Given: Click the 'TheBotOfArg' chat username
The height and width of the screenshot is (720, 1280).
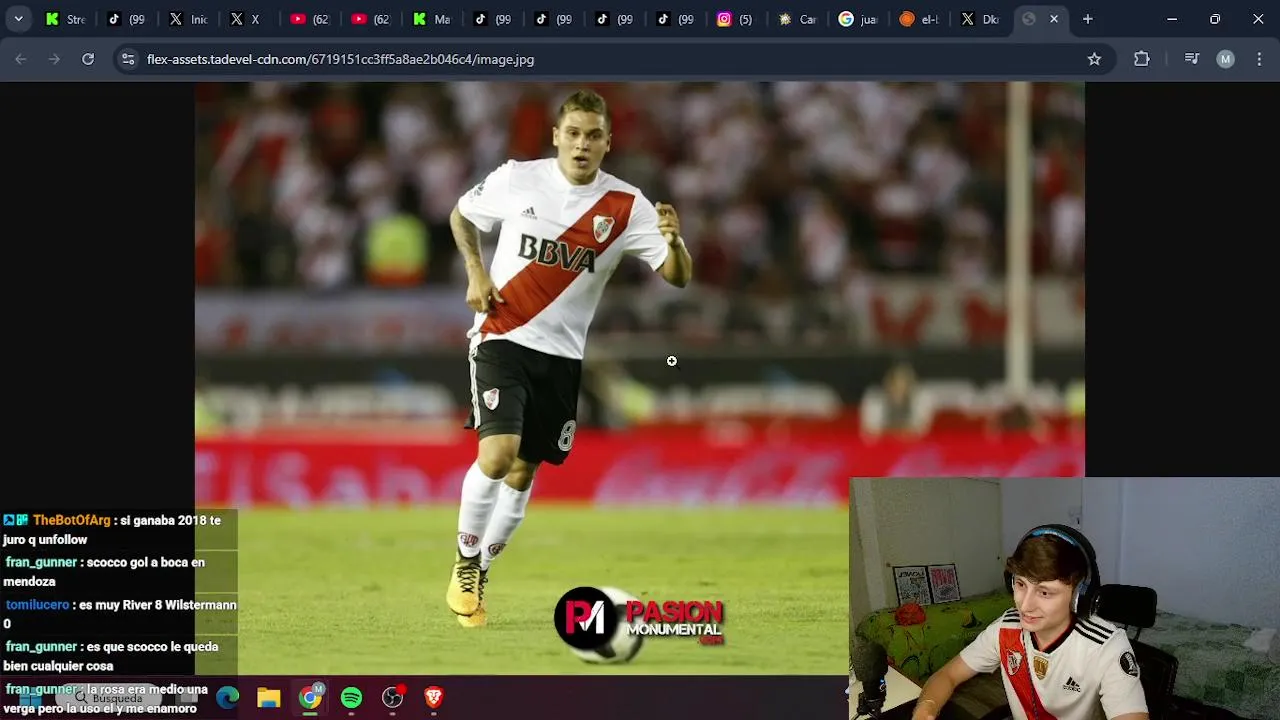Looking at the screenshot, I should coord(71,520).
